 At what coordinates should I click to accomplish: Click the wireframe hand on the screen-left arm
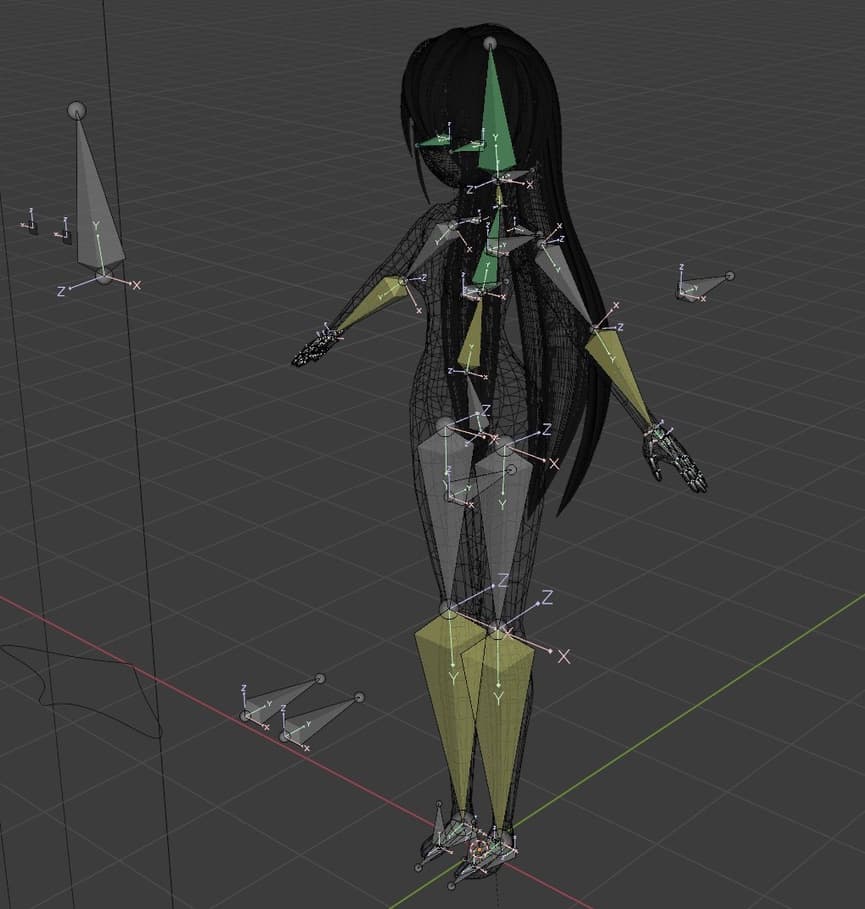[x=316, y=346]
